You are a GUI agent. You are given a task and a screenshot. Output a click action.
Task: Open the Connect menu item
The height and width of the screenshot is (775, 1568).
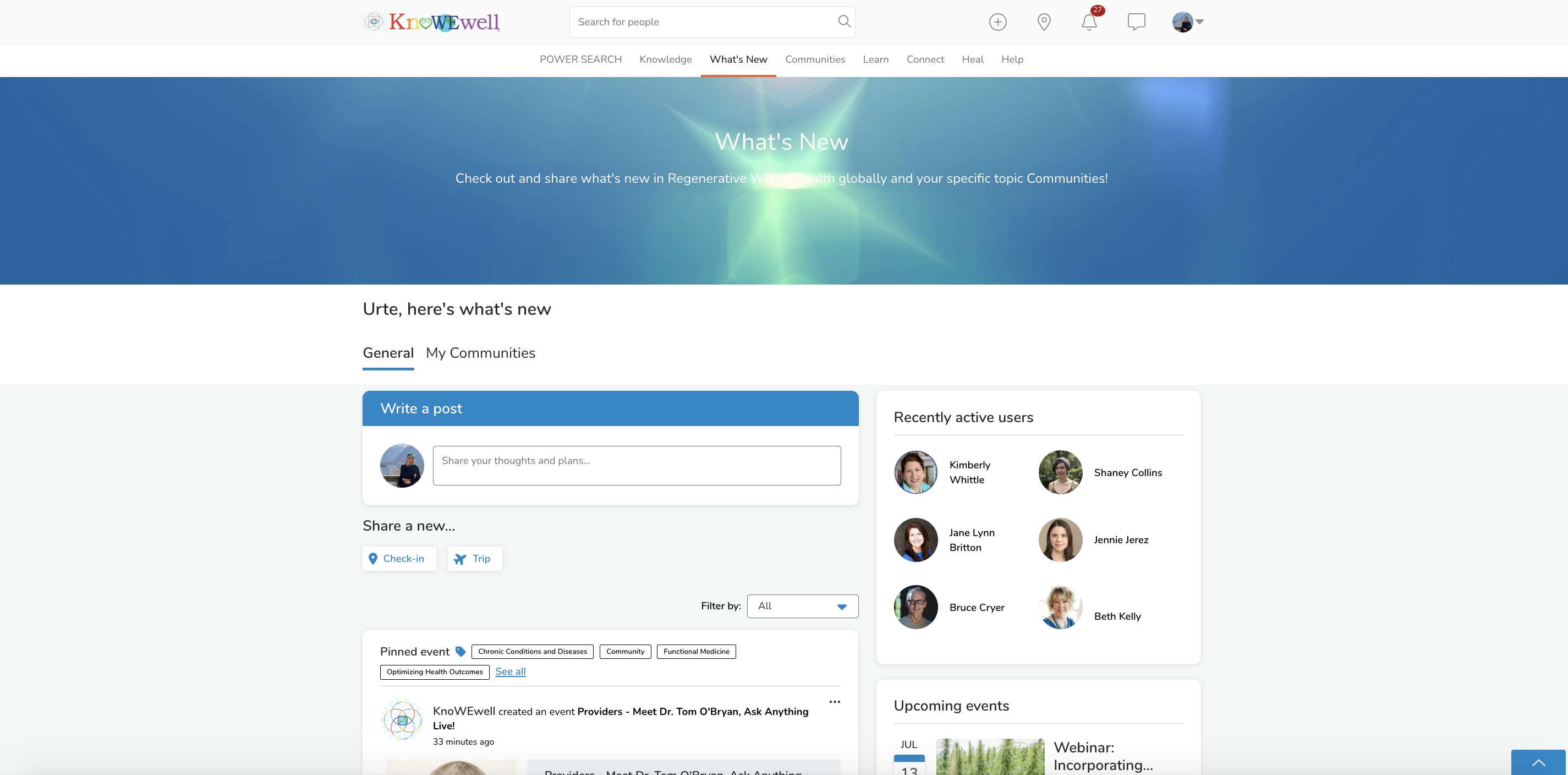coord(925,59)
